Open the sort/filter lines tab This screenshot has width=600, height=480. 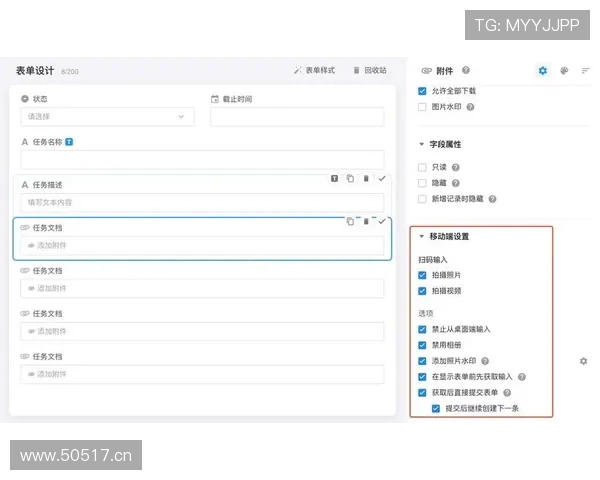coord(585,71)
